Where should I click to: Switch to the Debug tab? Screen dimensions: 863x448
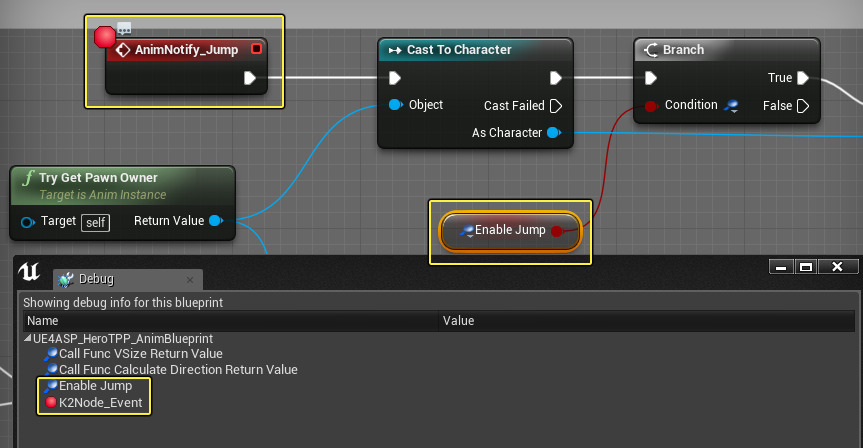pyautogui.click(x=96, y=279)
